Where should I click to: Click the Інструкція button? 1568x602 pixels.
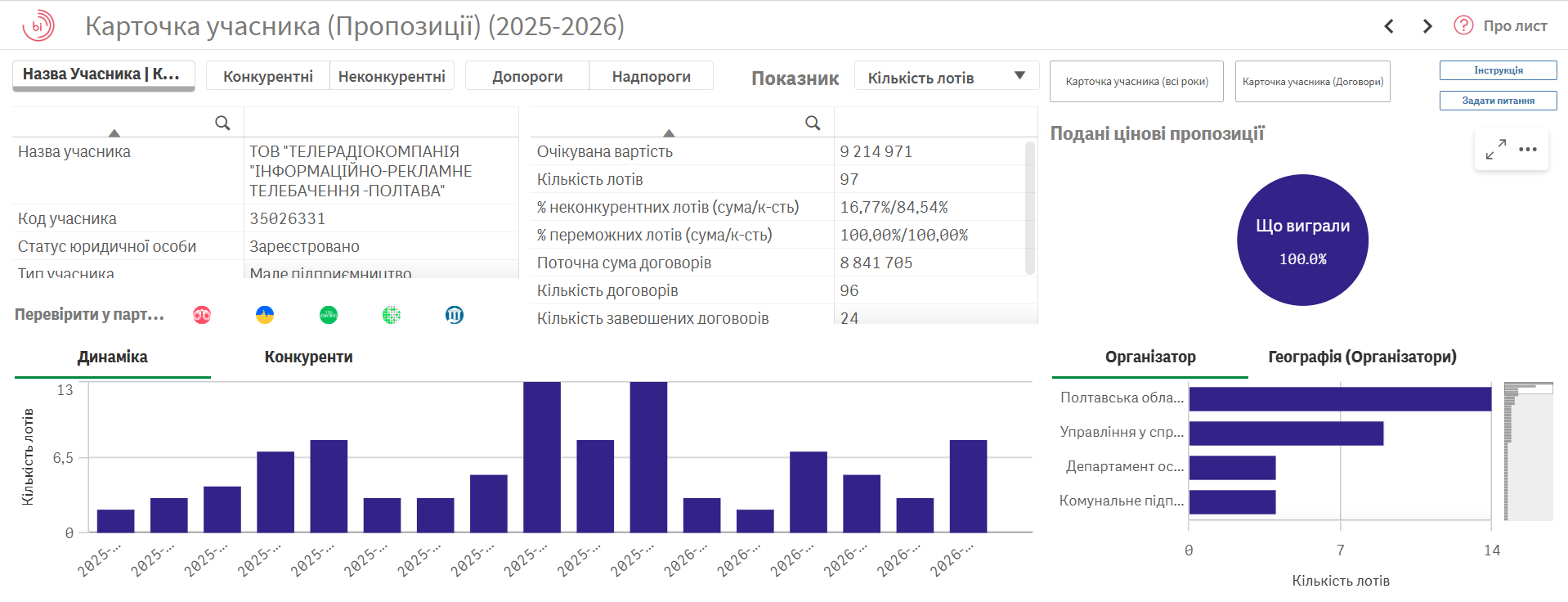1498,70
